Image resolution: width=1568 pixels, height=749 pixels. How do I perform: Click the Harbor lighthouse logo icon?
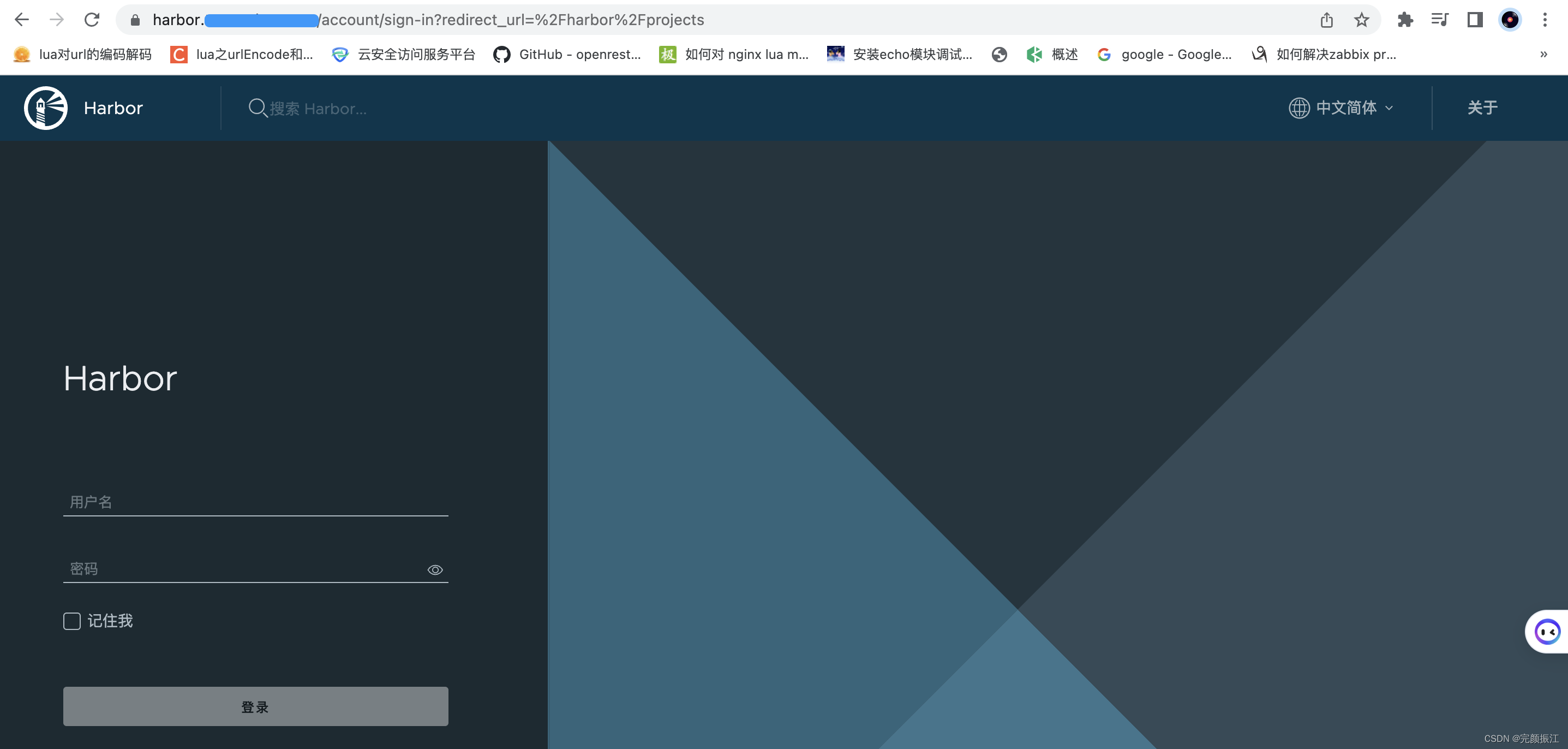coord(46,109)
